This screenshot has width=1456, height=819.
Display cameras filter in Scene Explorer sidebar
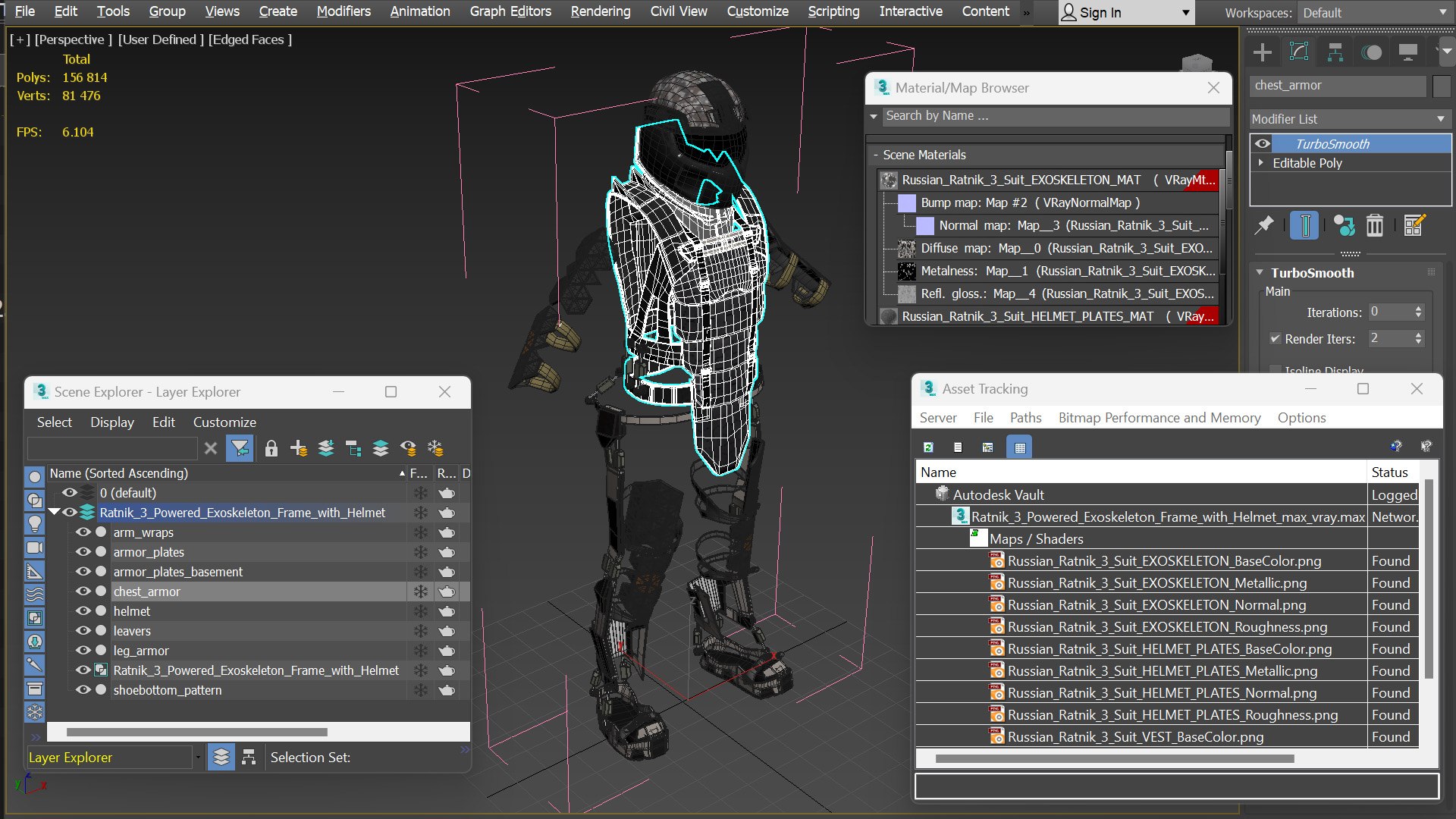coord(35,548)
